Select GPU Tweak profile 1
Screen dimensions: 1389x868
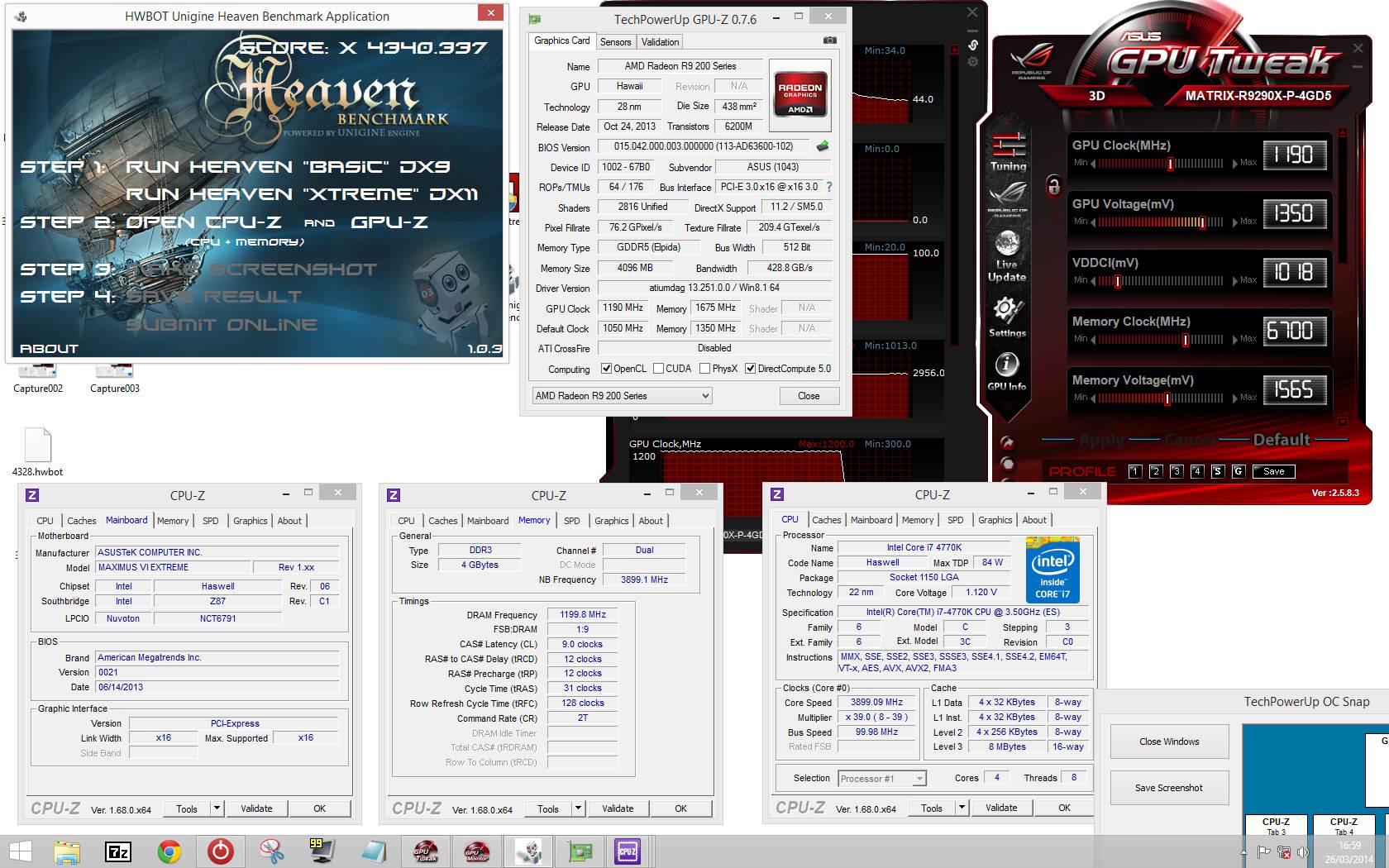[x=1135, y=471]
